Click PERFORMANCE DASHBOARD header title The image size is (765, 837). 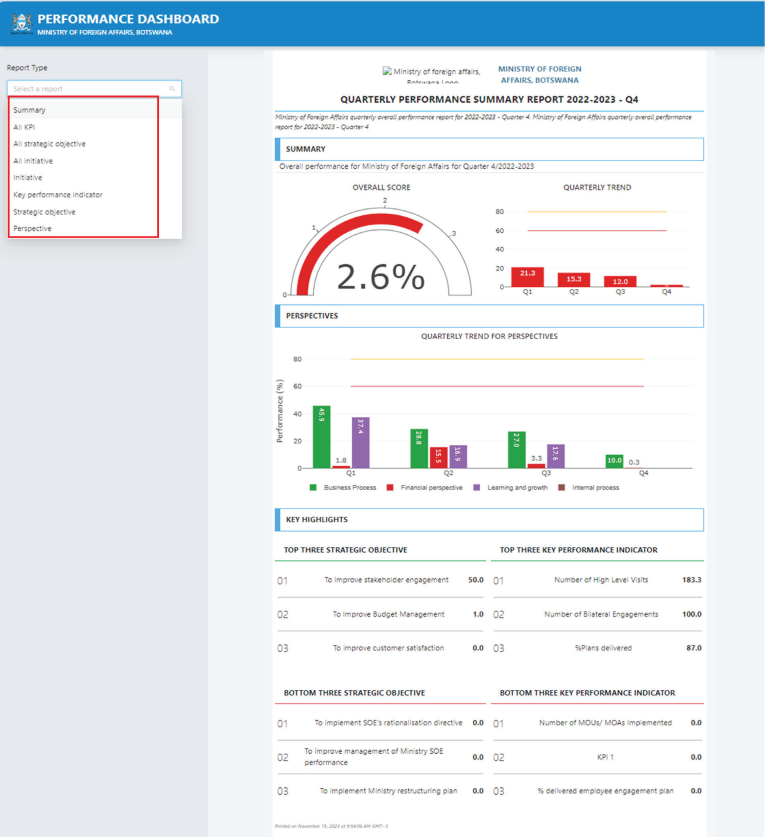click(x=128, y=19)
